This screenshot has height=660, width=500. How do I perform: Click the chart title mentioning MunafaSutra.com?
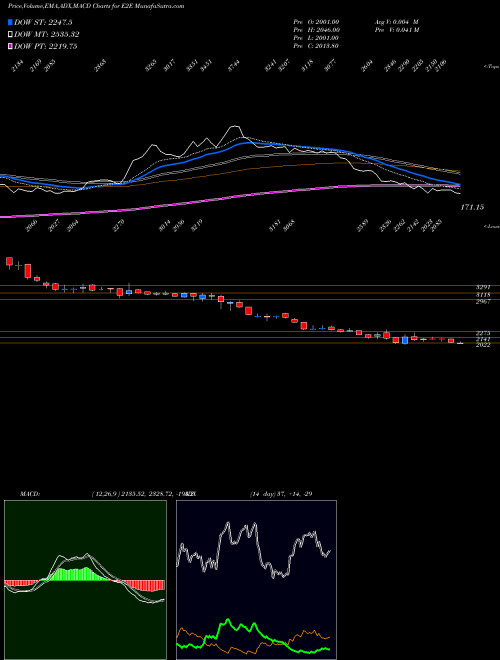pyautogui.click(x=96, y=6)
